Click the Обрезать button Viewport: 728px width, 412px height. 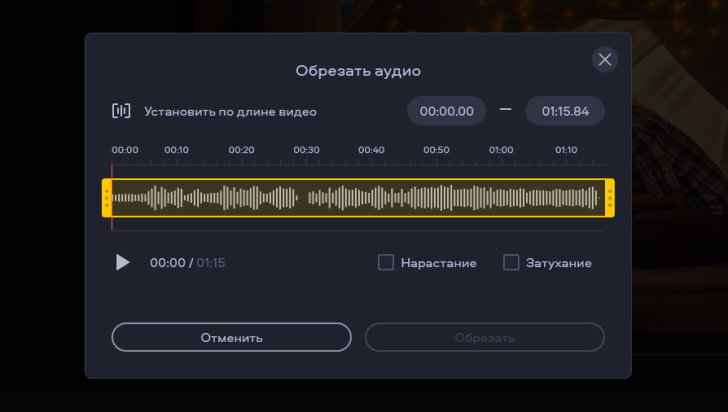(x=484, y=337)
